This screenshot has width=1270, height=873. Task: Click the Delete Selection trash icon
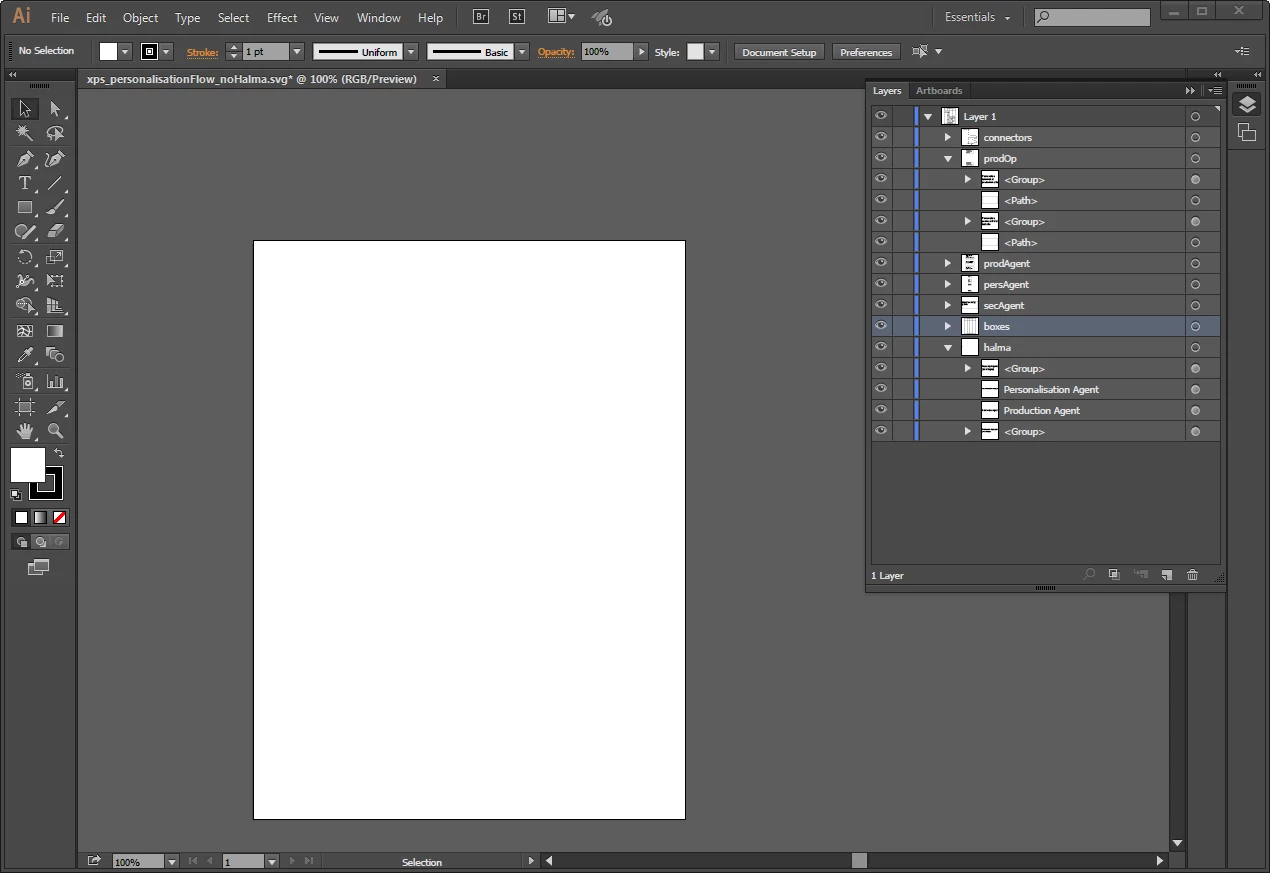coord(1192,575)
